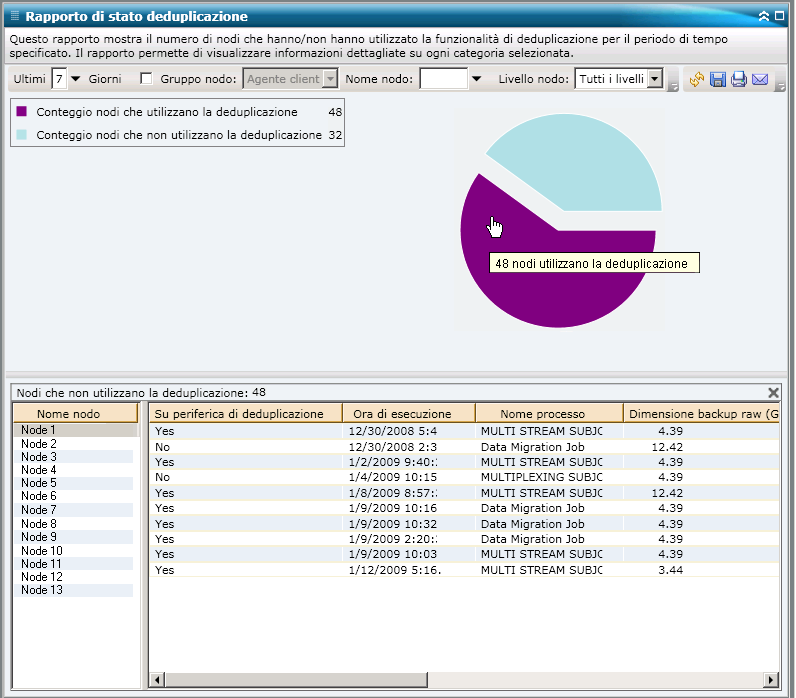This screenshot has width=796, height=698.
Task: Select Node 13 in node list
Action: [x=42, y=590]
